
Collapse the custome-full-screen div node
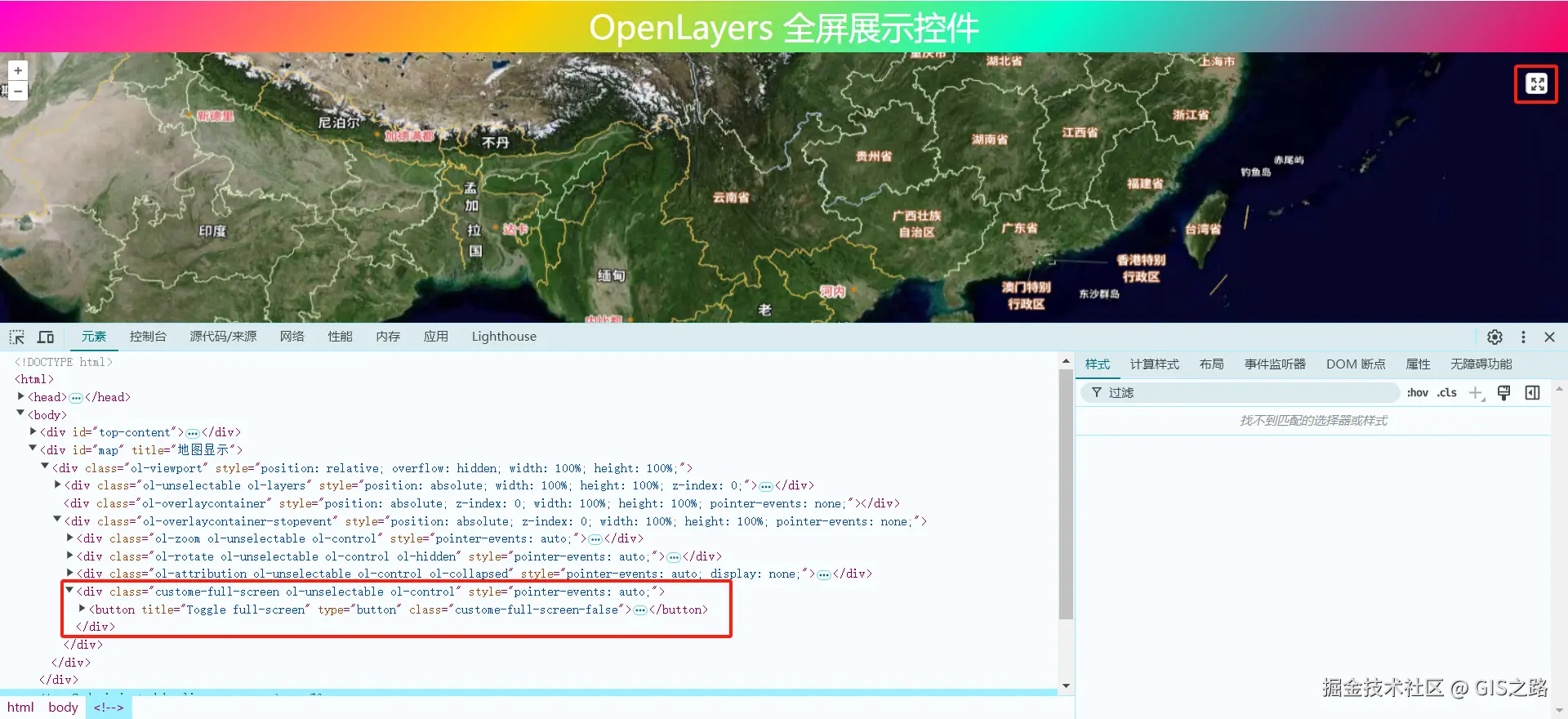tap(69, 591)
